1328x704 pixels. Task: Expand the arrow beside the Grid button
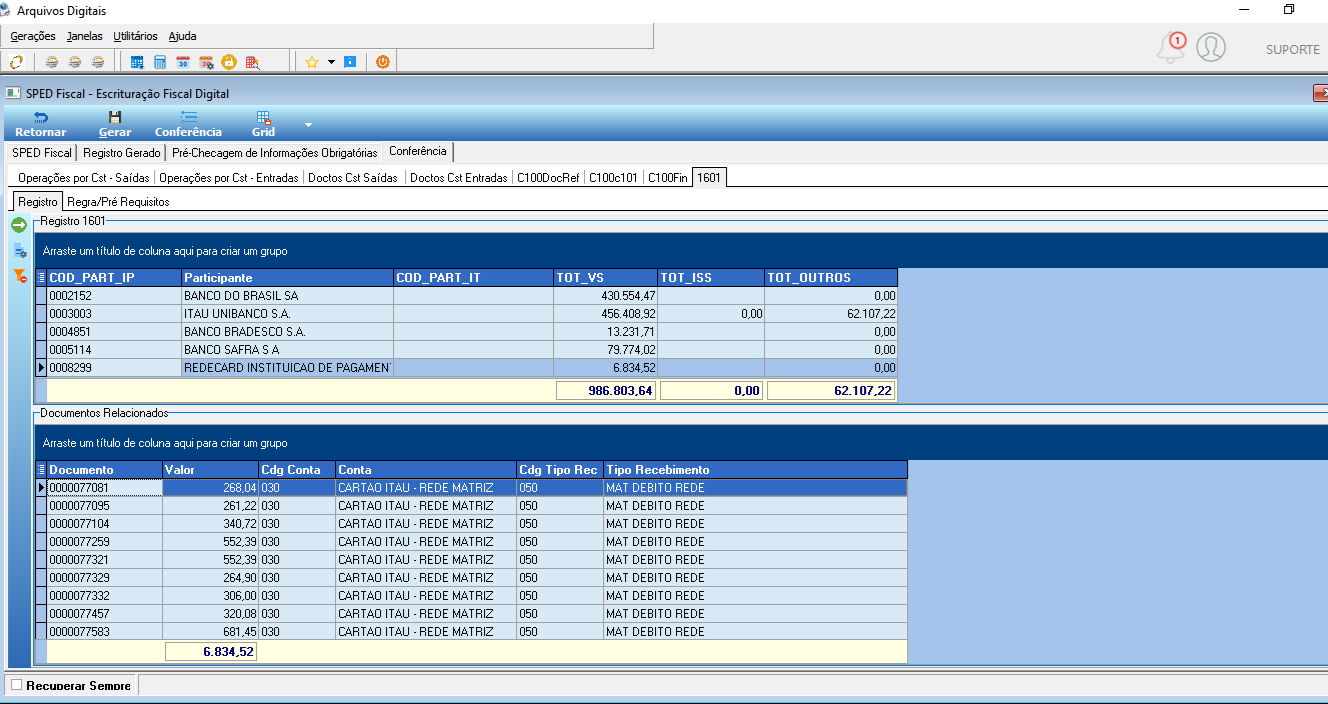[308, 125]
